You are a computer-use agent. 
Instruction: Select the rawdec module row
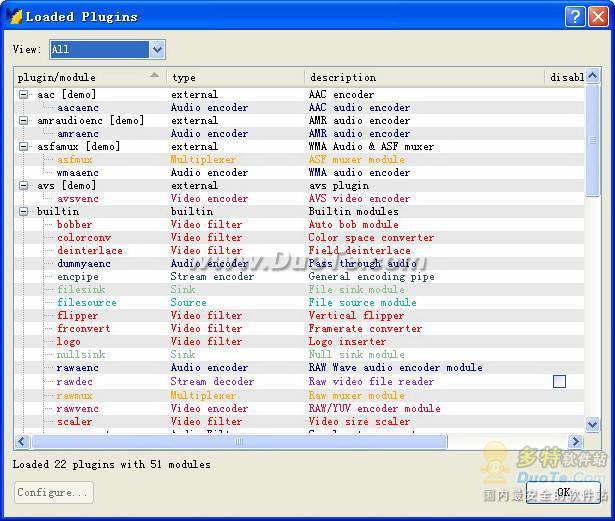[x=299, y=381]
